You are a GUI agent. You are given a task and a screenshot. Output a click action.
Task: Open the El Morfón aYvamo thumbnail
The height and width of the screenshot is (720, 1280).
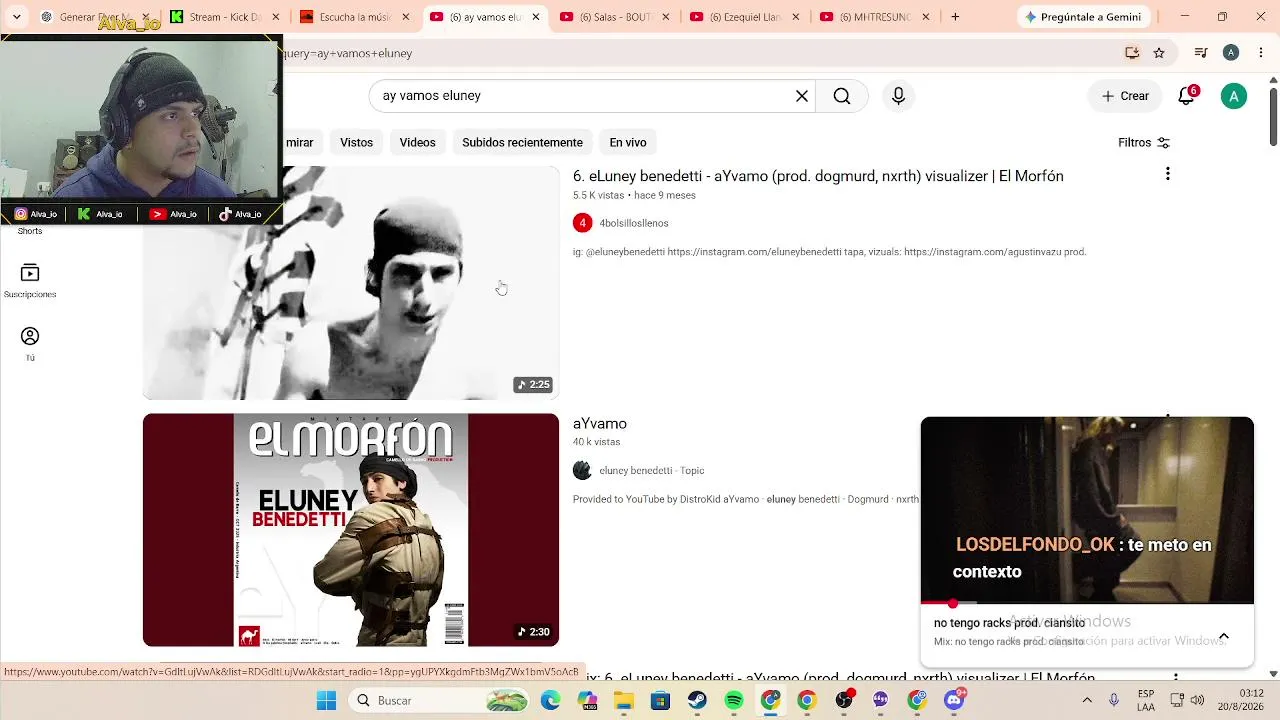coord(350,530)
